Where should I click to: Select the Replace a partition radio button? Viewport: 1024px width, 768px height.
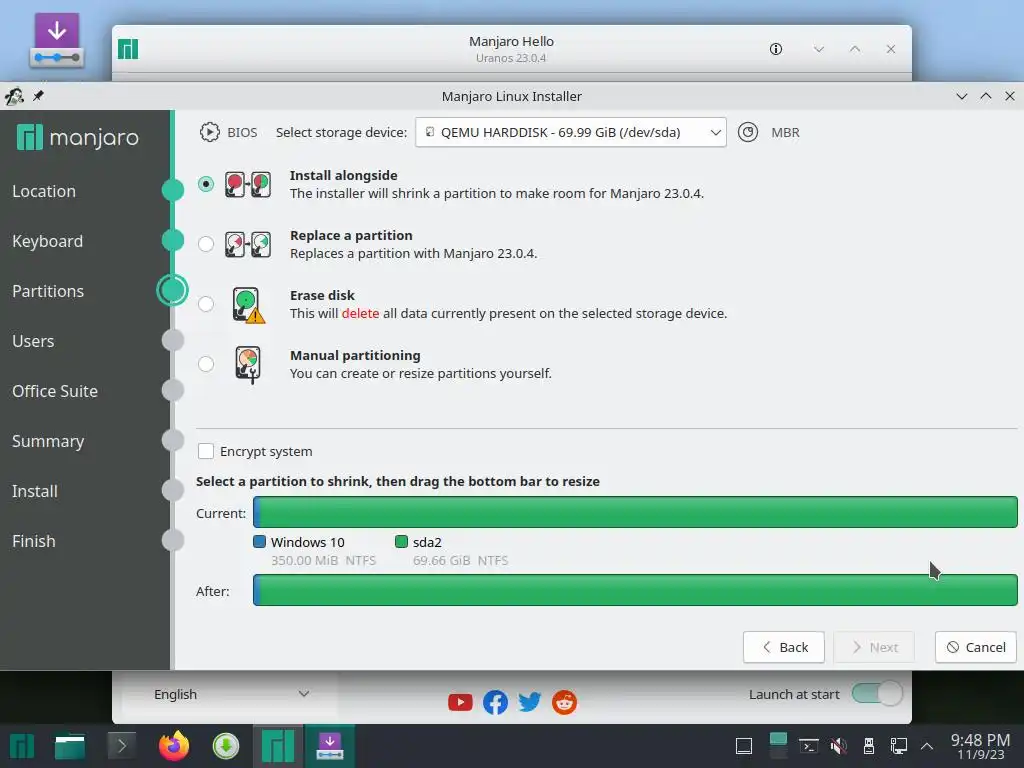point(206,244)
